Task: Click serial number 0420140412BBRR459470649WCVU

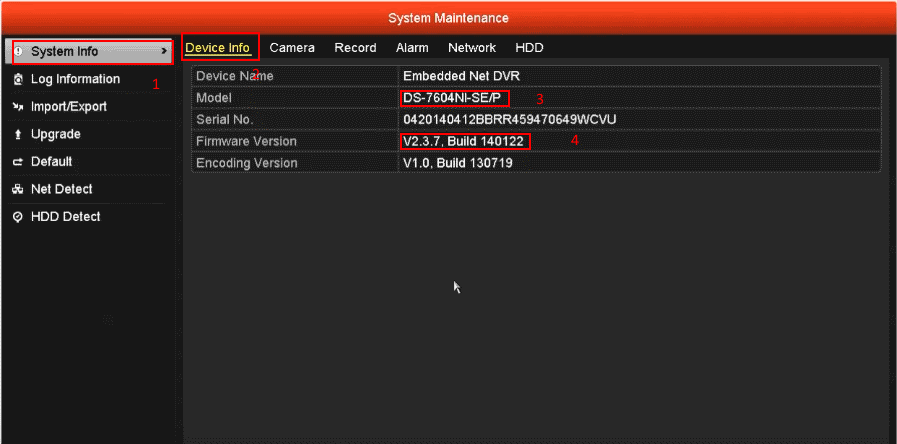Action: pyautogui.click(x=510, y=120)
